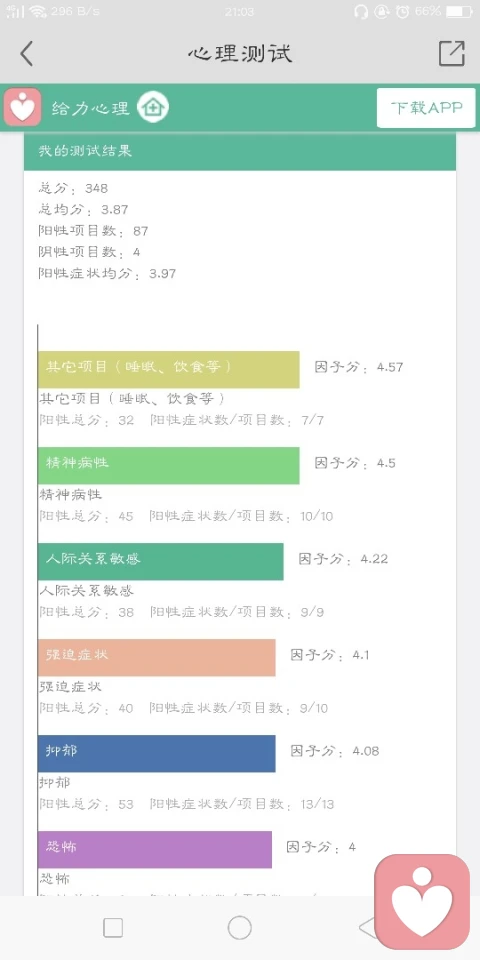The image size is (480, 960).
Task: Tap the Android home circle button
Action: tap(239, 928)
